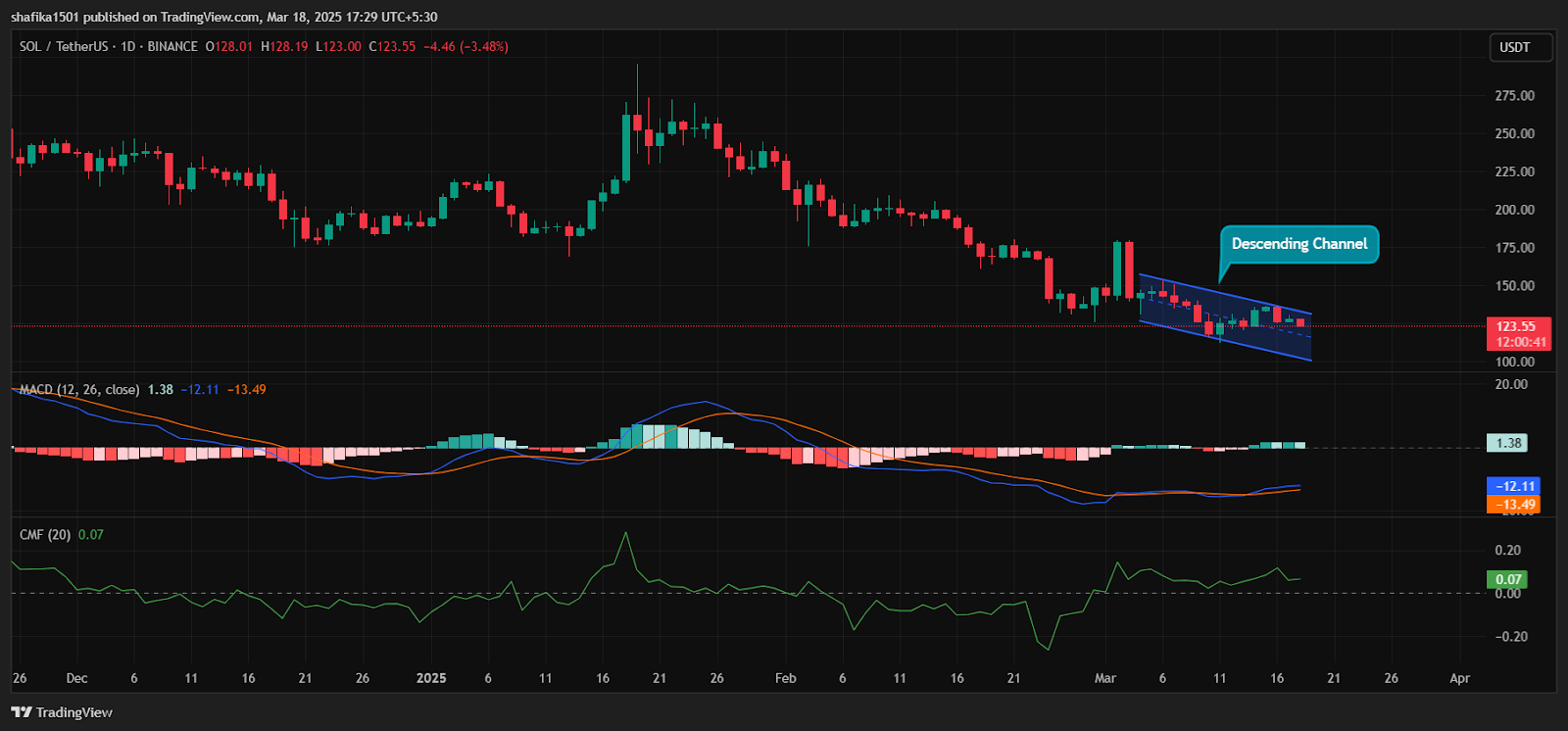The width and height of the screenshot is (1568, 731).
Task: Click the blue MACD line value tag -12.11
Action: (1514, 486)
